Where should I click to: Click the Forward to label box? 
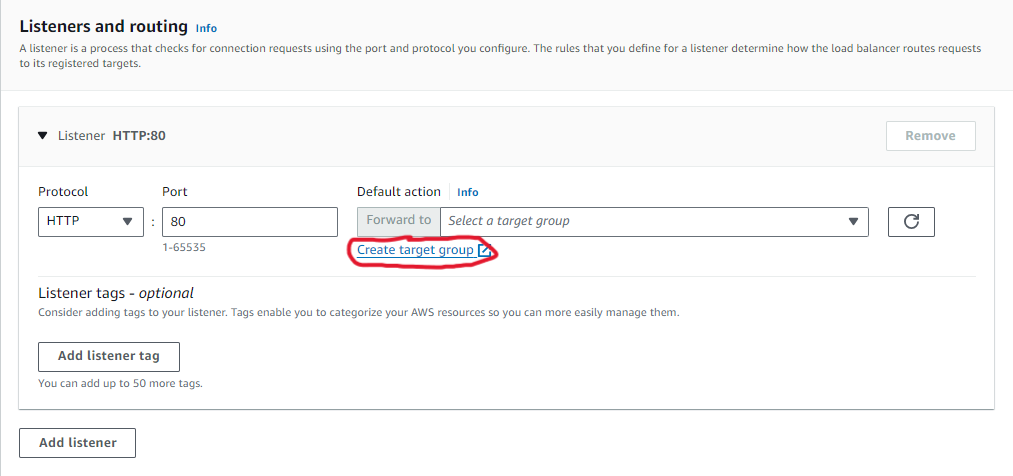tap(399, 222)
